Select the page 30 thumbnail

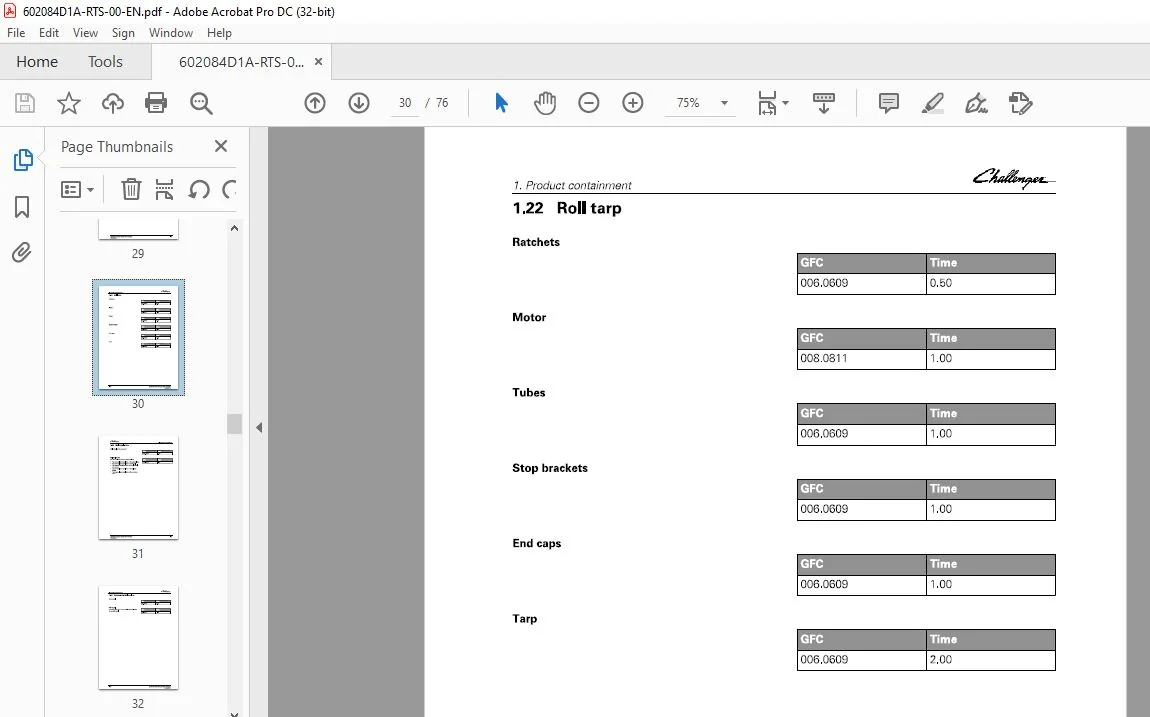click(139, 337)
